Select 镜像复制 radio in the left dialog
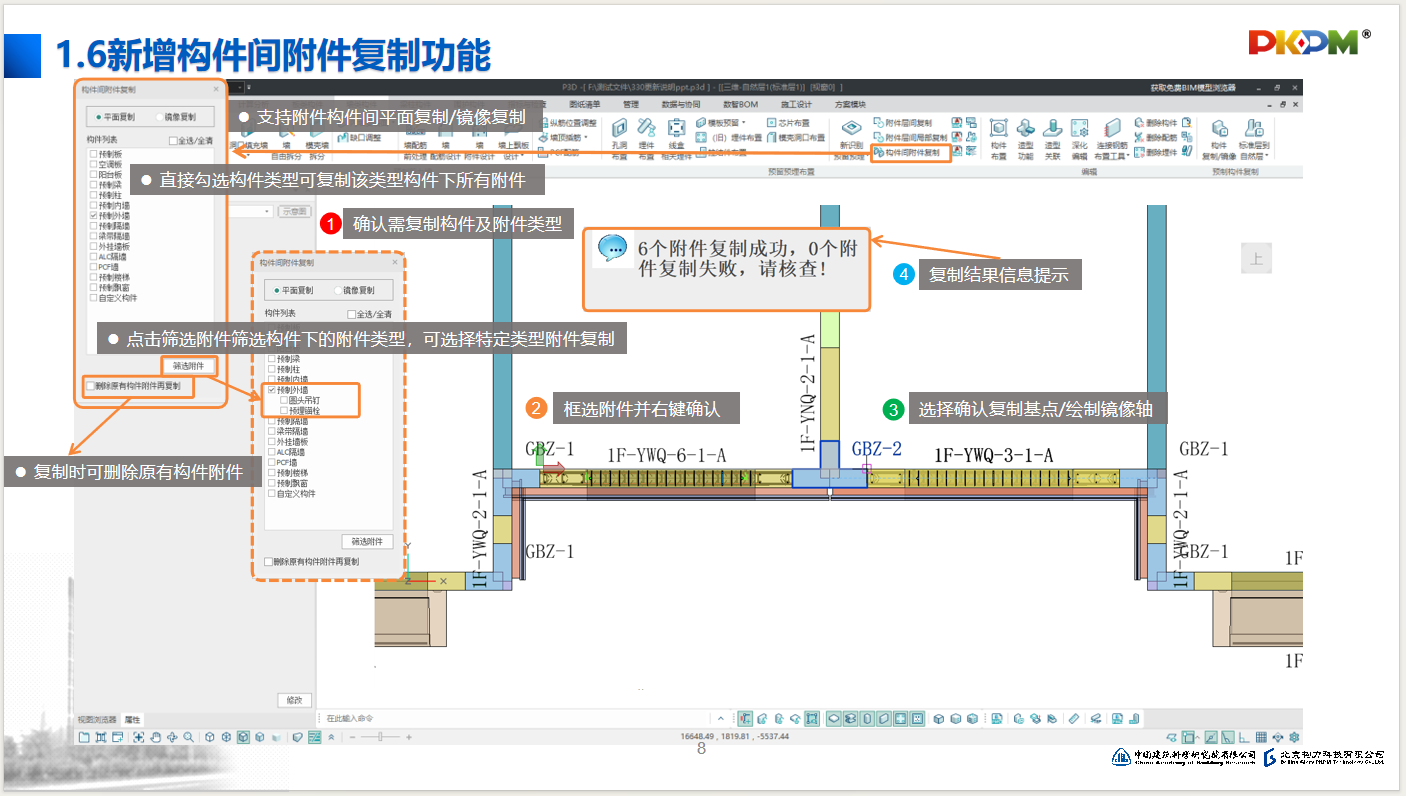 click(x=160, y=117)
